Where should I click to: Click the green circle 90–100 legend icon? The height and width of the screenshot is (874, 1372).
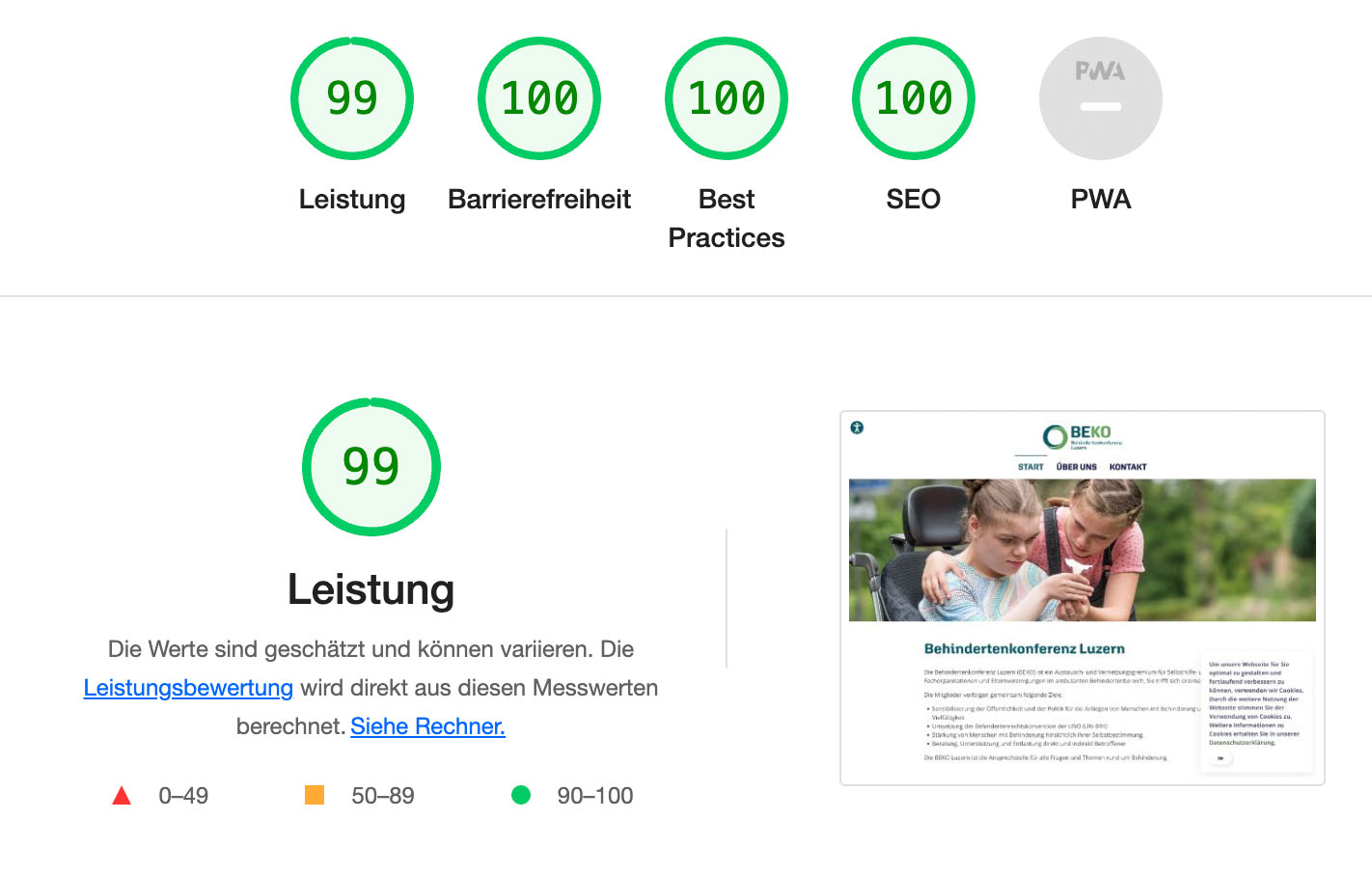(521, 795)
